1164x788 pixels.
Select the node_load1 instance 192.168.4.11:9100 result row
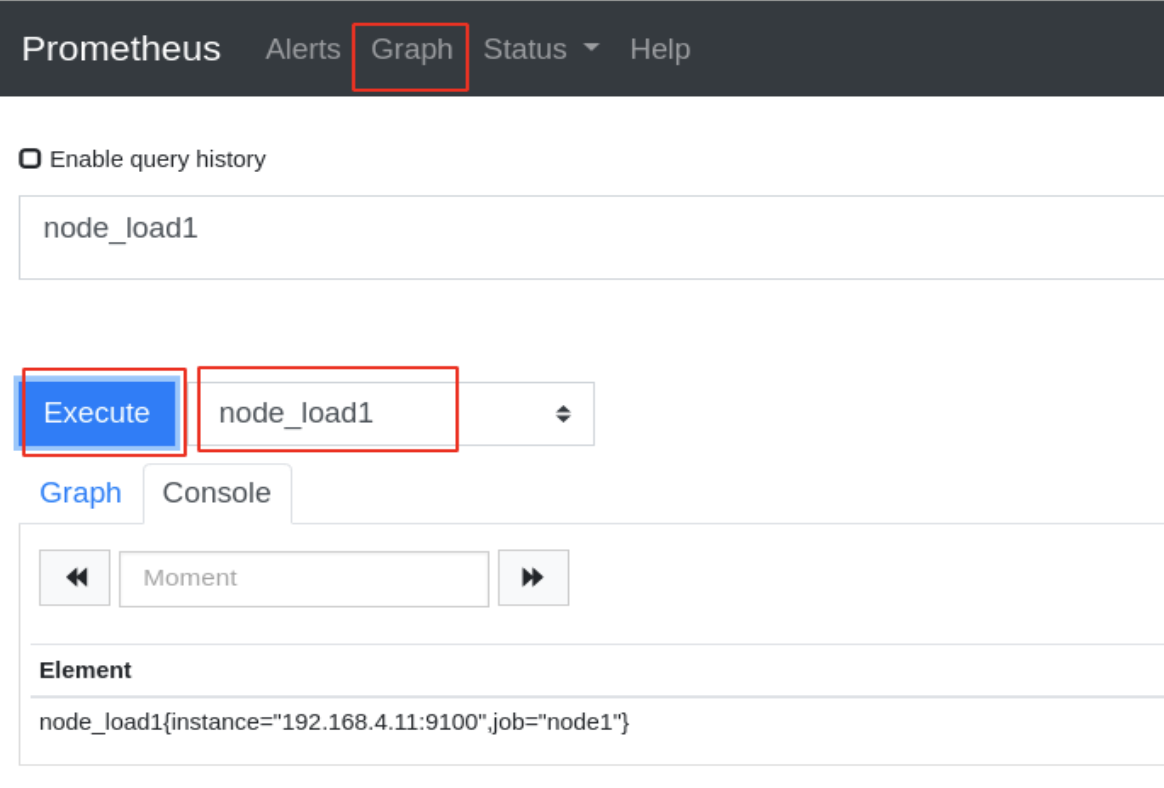click(x=597, y=722)
